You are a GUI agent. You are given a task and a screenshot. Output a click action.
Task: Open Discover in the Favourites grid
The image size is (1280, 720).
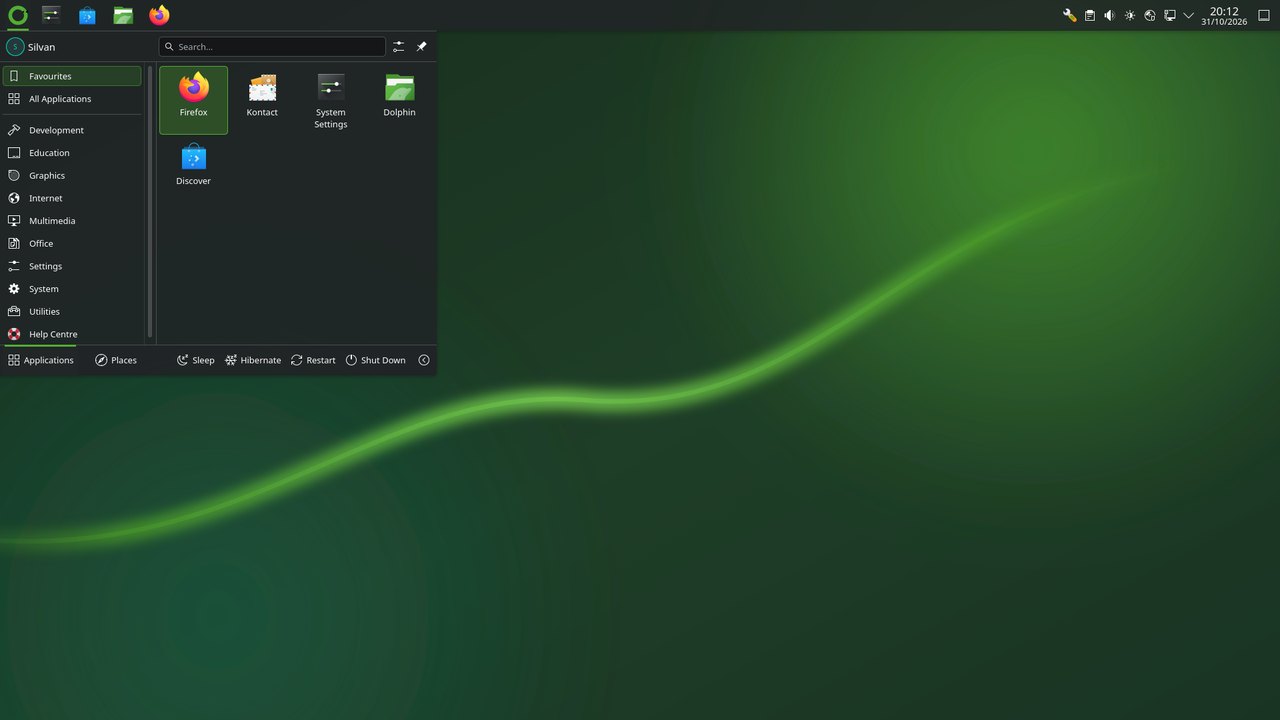(x=193, y=168)
